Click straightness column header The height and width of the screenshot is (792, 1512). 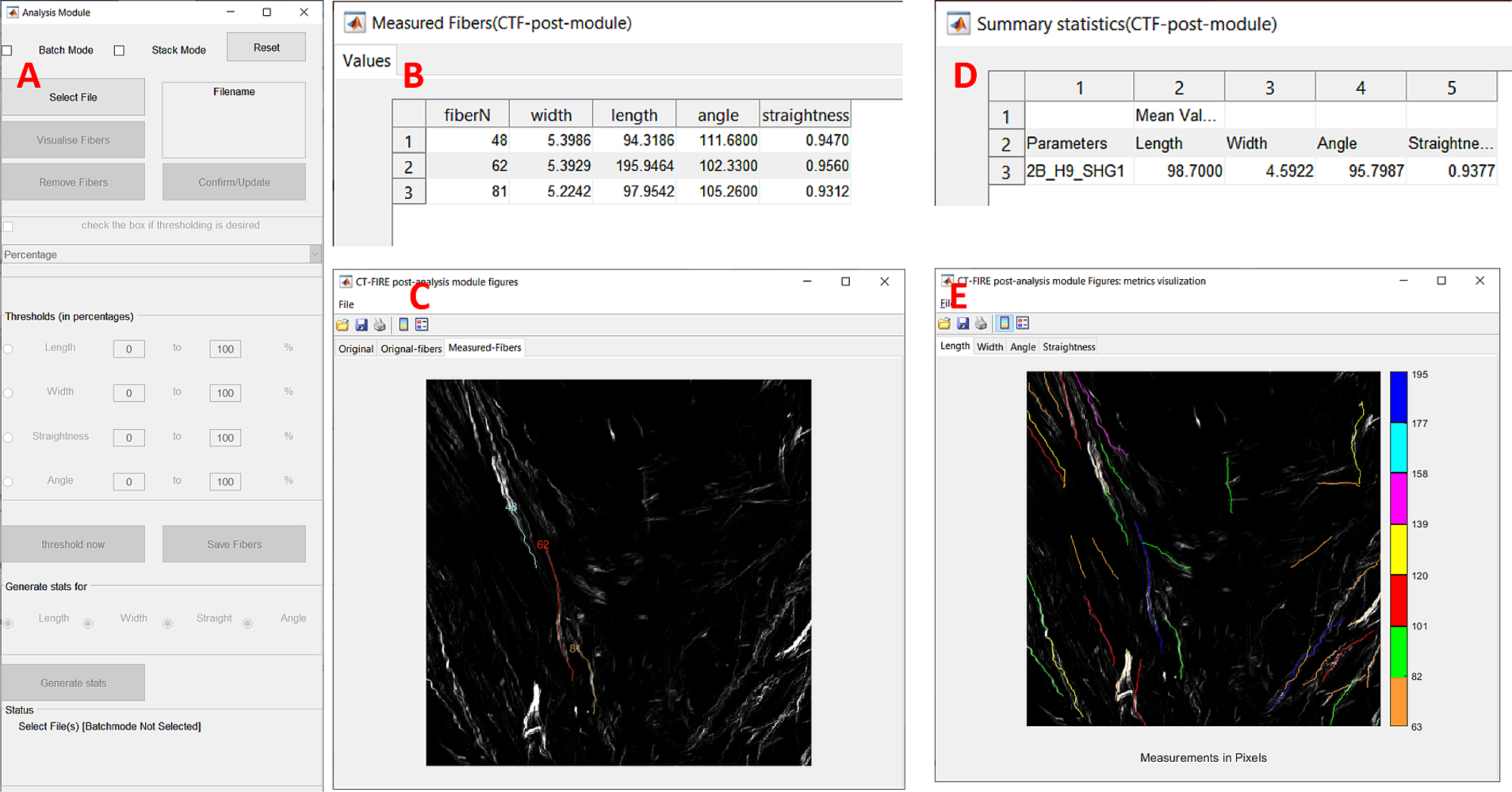click(805, 114)
